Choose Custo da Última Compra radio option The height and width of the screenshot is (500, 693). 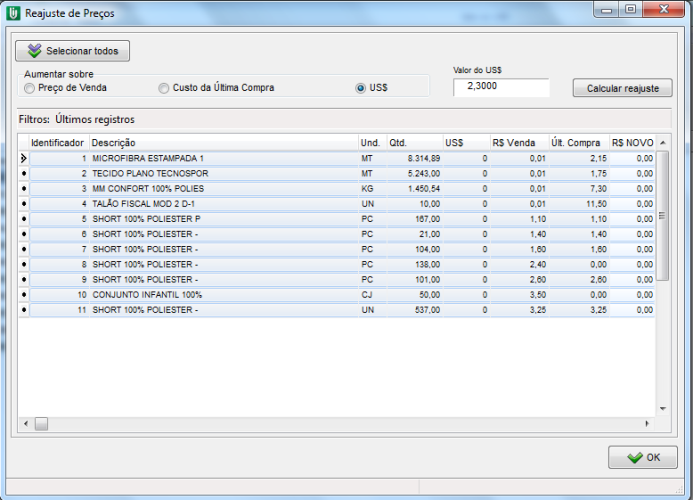tap(164, 88)
